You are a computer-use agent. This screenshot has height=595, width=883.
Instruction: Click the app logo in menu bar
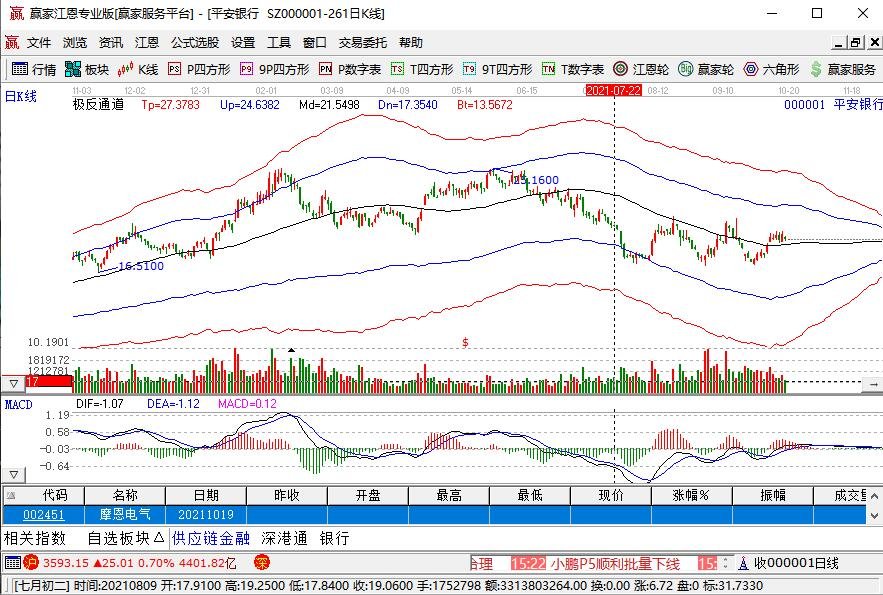click(12, 42)
